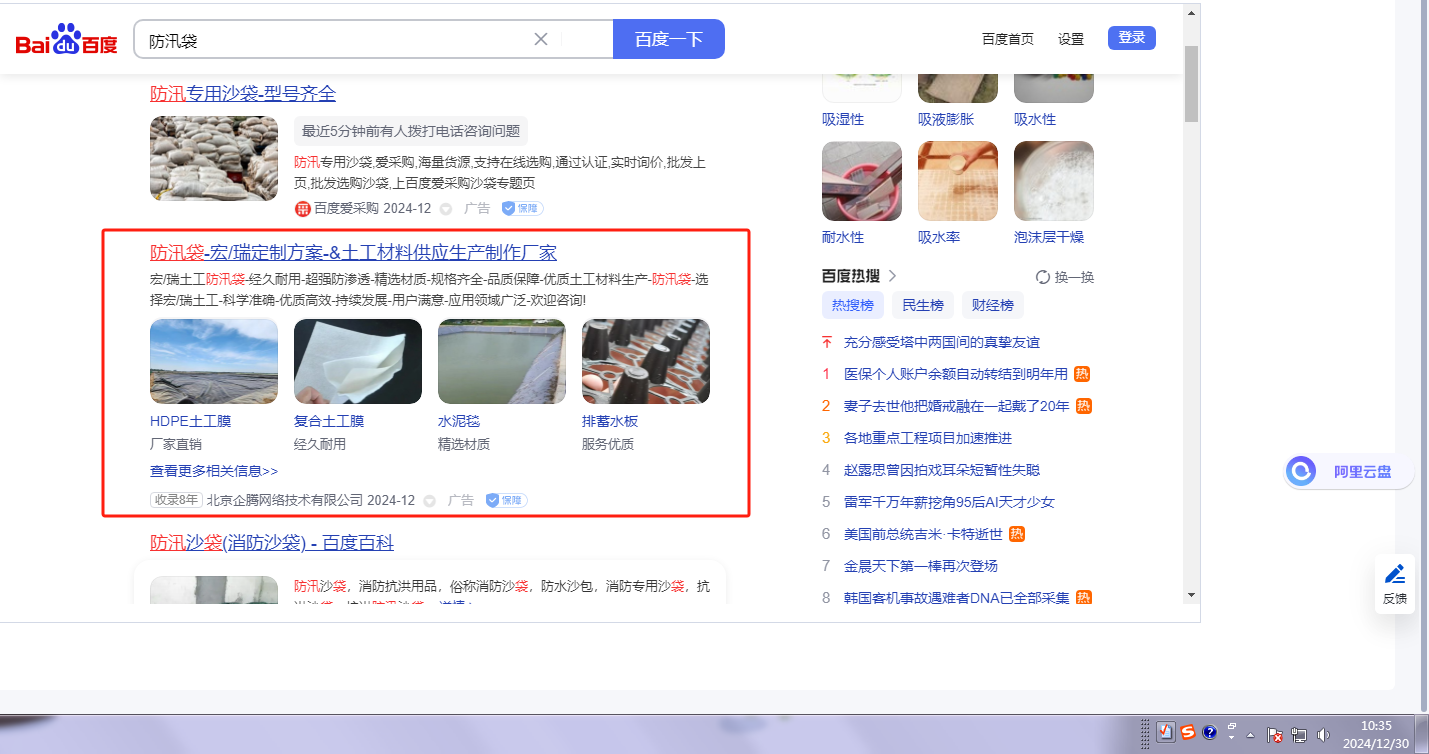
Task: Open the sandbag pile thumbnail image
Action: click(214, 159)
